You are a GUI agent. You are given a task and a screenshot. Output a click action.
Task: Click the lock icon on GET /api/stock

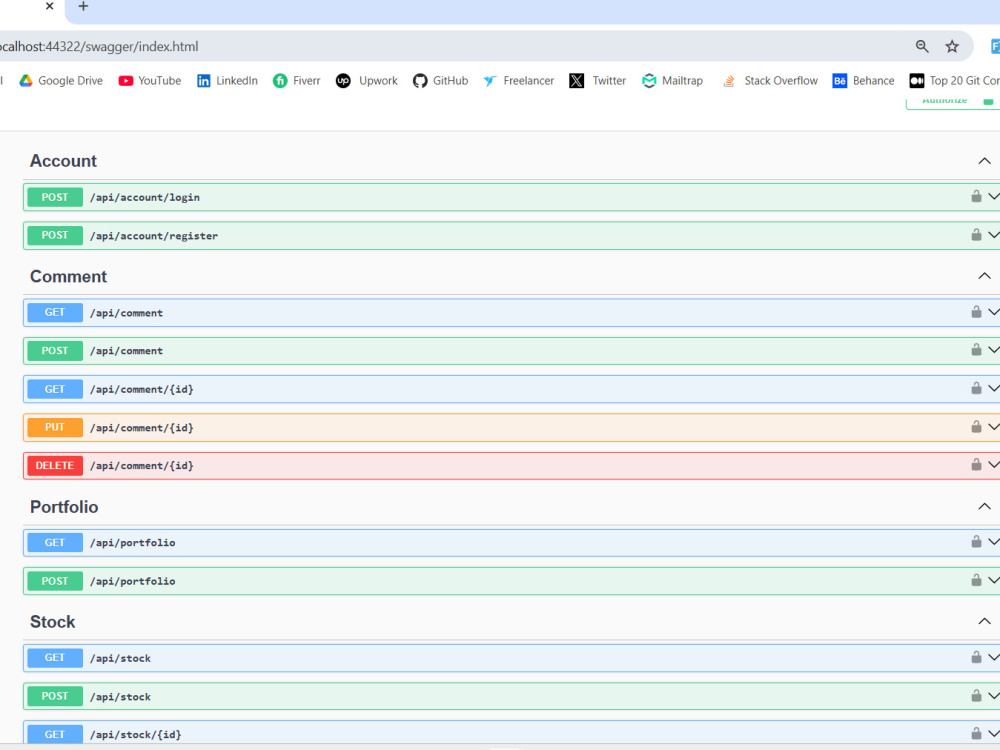pos(976,657)
